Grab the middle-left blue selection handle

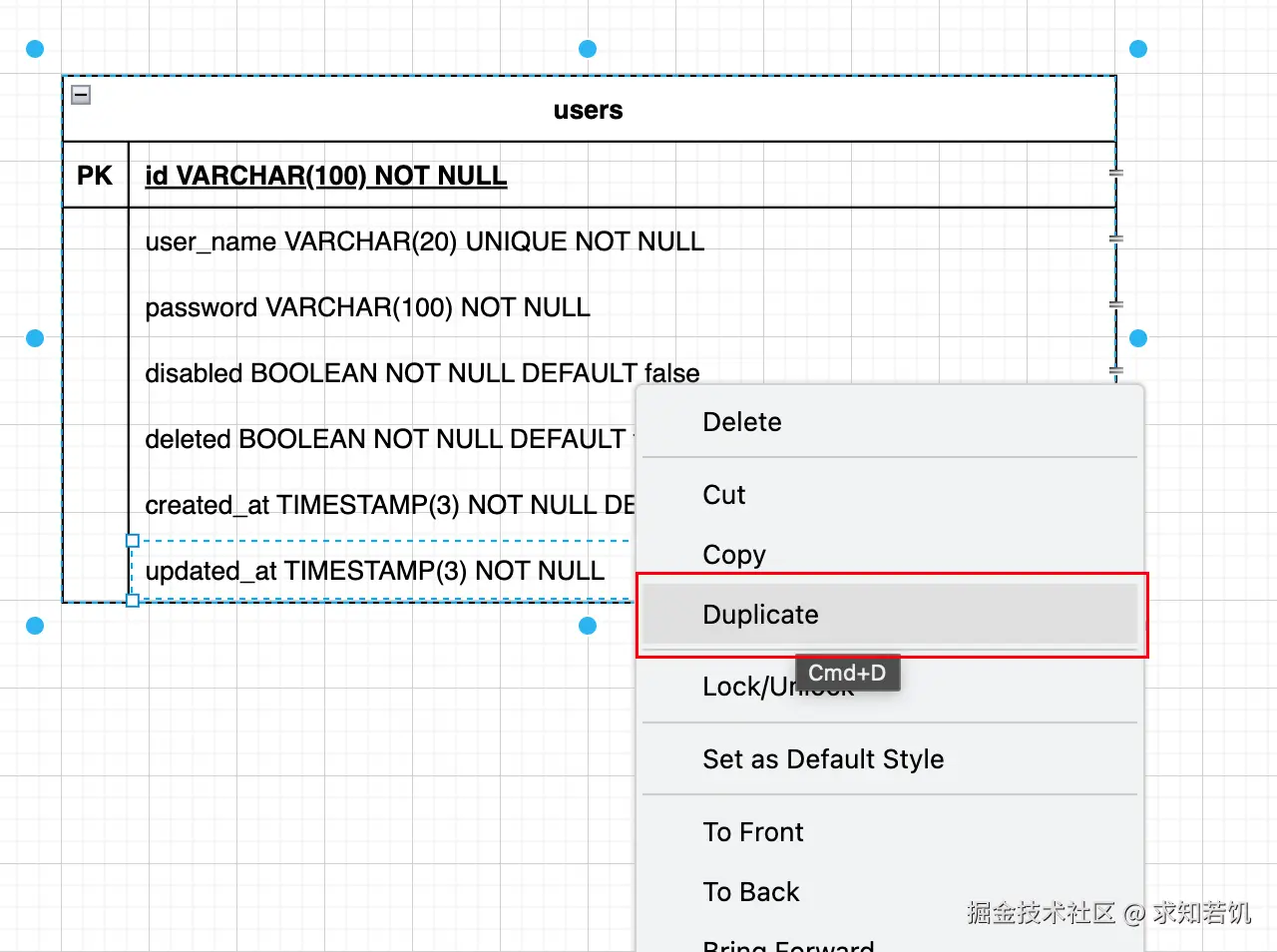pos(35,338)
